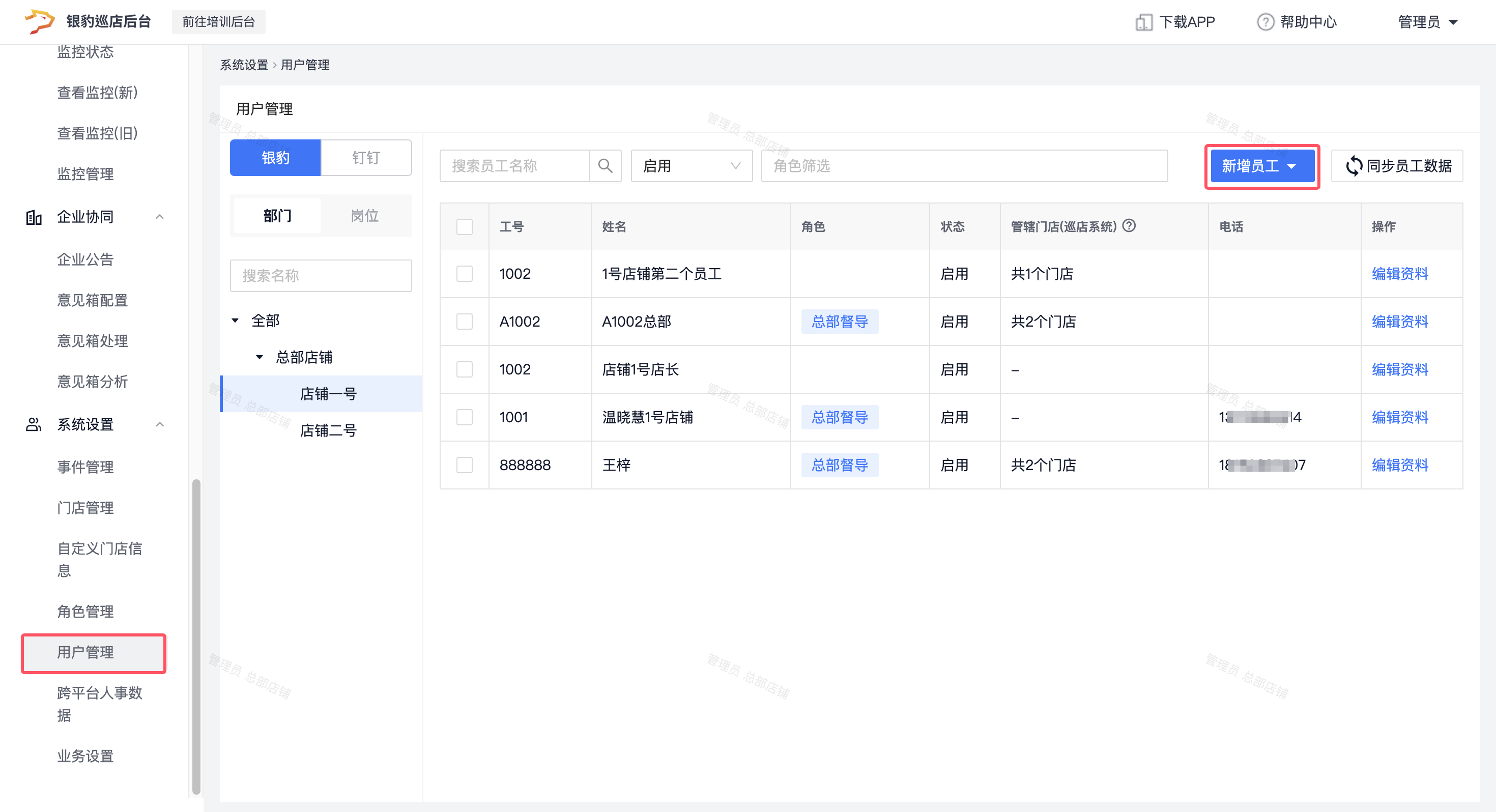Switch to the 钉钉 tab
This screenshot has width=1496, height=812.
point(366,158)
